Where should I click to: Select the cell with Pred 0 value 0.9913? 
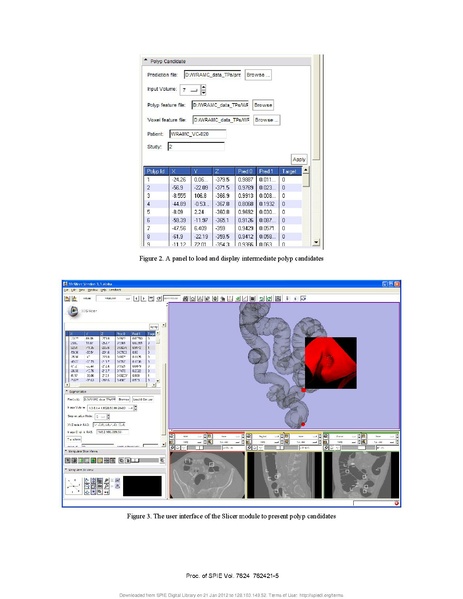click(x=245, y=196)
